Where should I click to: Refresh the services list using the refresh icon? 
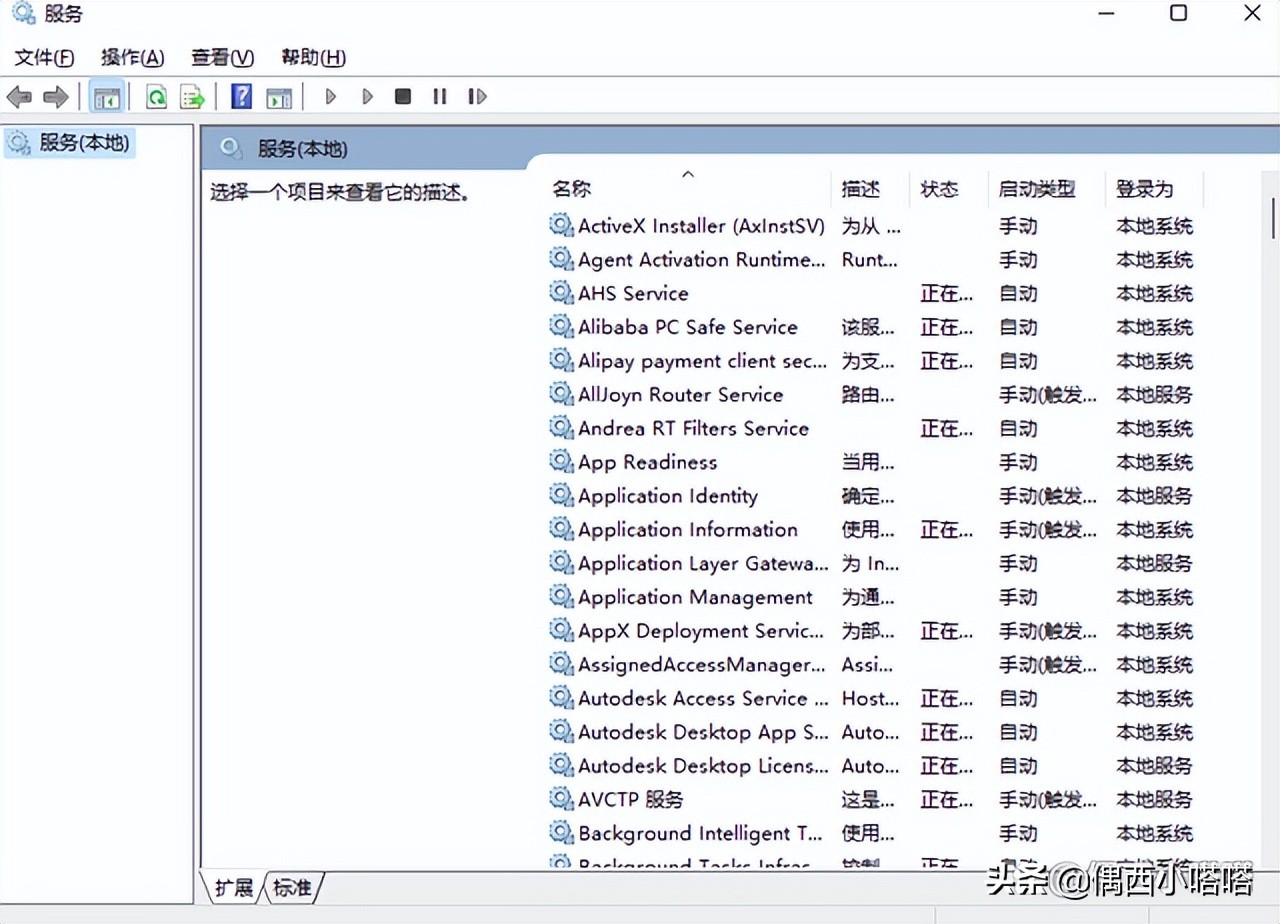click(156, 96)
